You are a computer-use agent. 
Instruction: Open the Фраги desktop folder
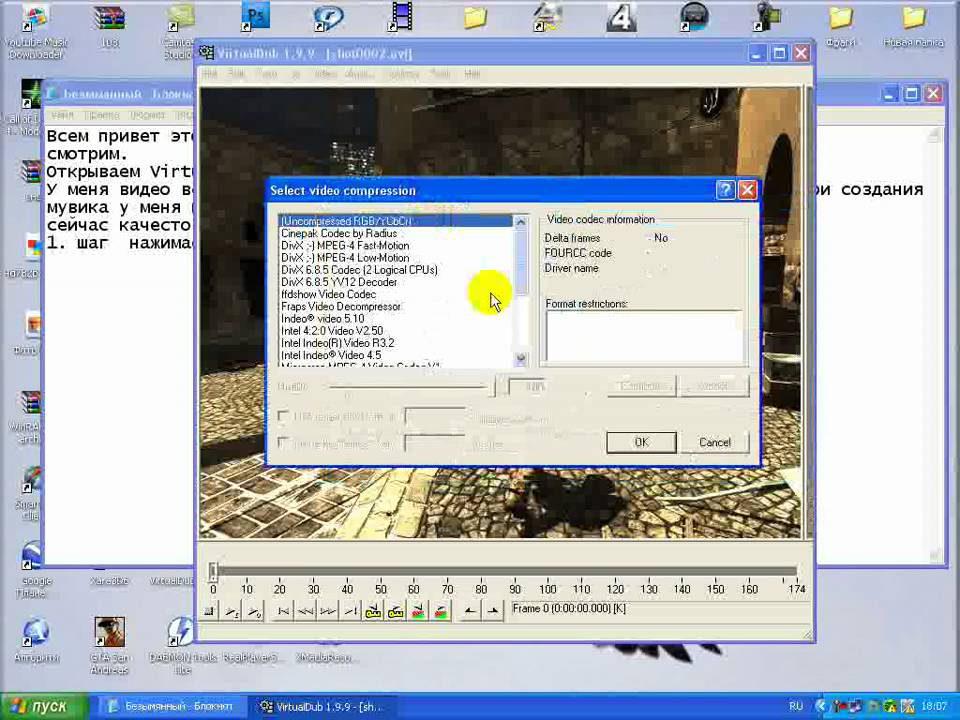pos(841,26)
